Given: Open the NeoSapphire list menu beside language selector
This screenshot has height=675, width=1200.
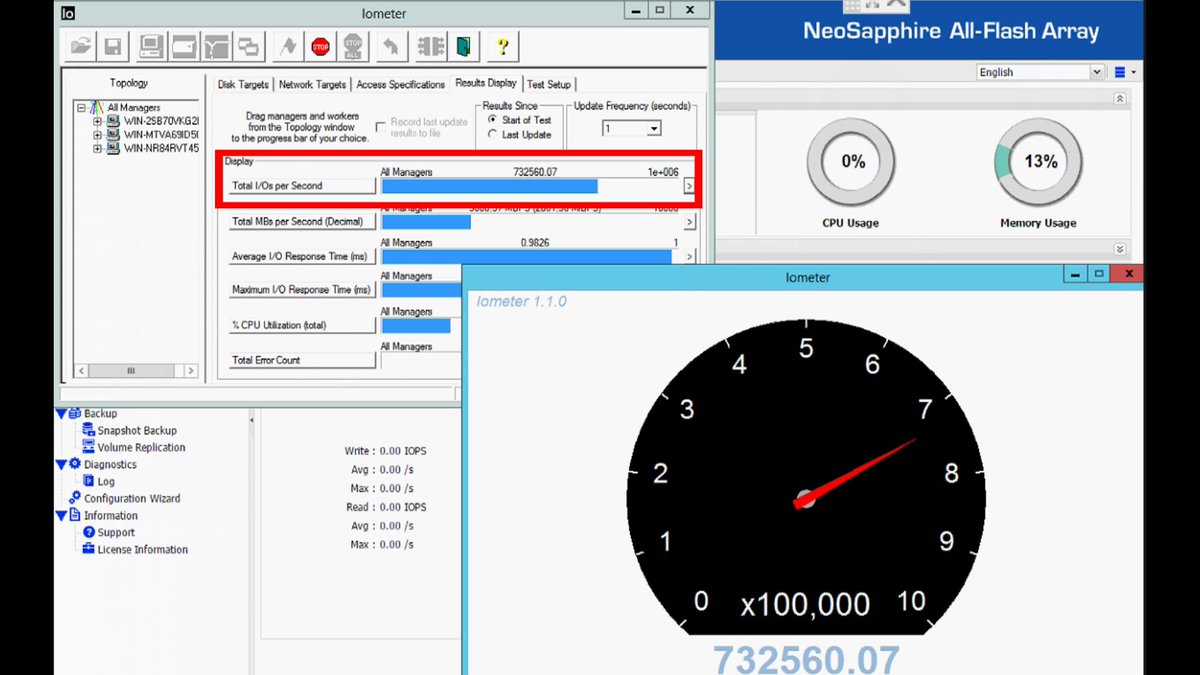Looking at the screenshot, I should (x=1125, y=72).
